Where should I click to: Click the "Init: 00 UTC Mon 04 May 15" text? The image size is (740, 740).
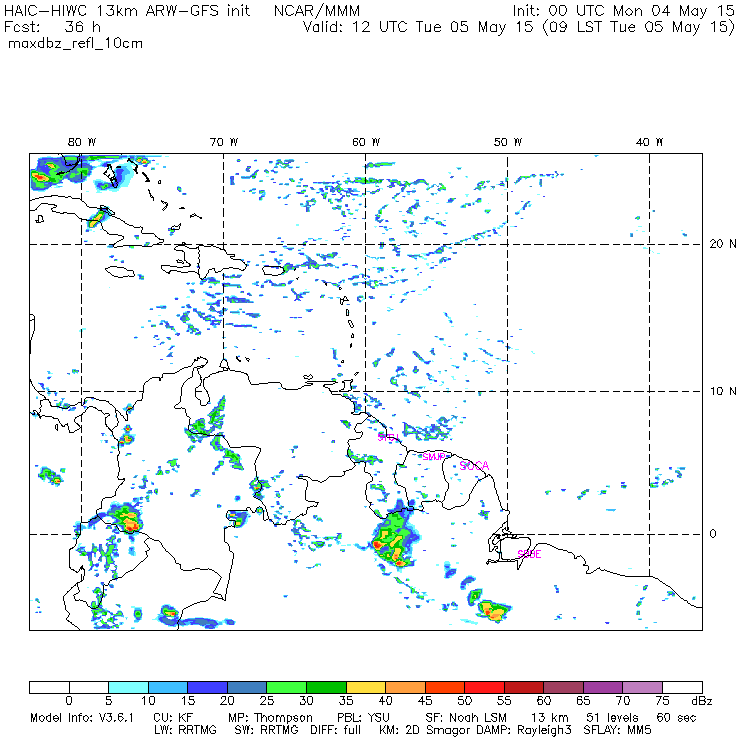click(624, 11)
